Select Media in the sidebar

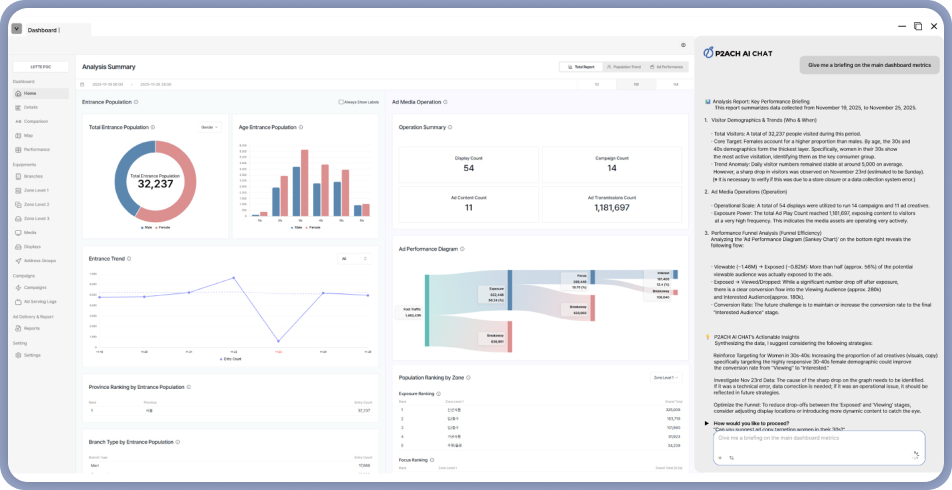pos(30,232)
